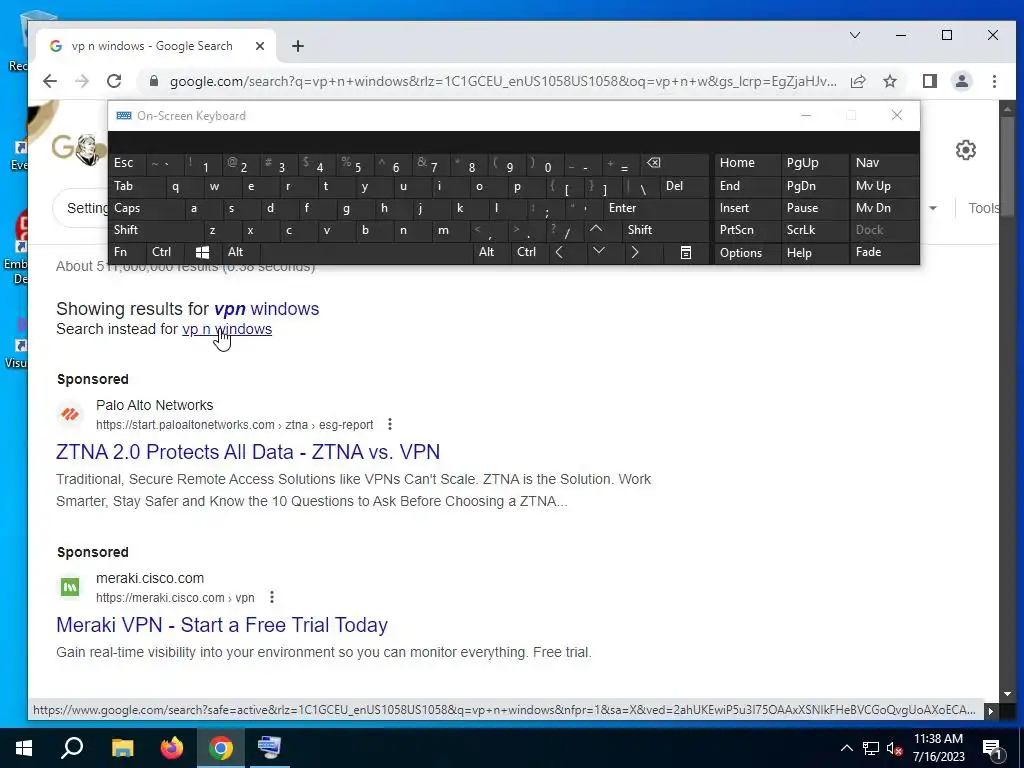The image size is (1024, 768).
Task: Click the context menu key on keyboard
Action: click(686, 253)
